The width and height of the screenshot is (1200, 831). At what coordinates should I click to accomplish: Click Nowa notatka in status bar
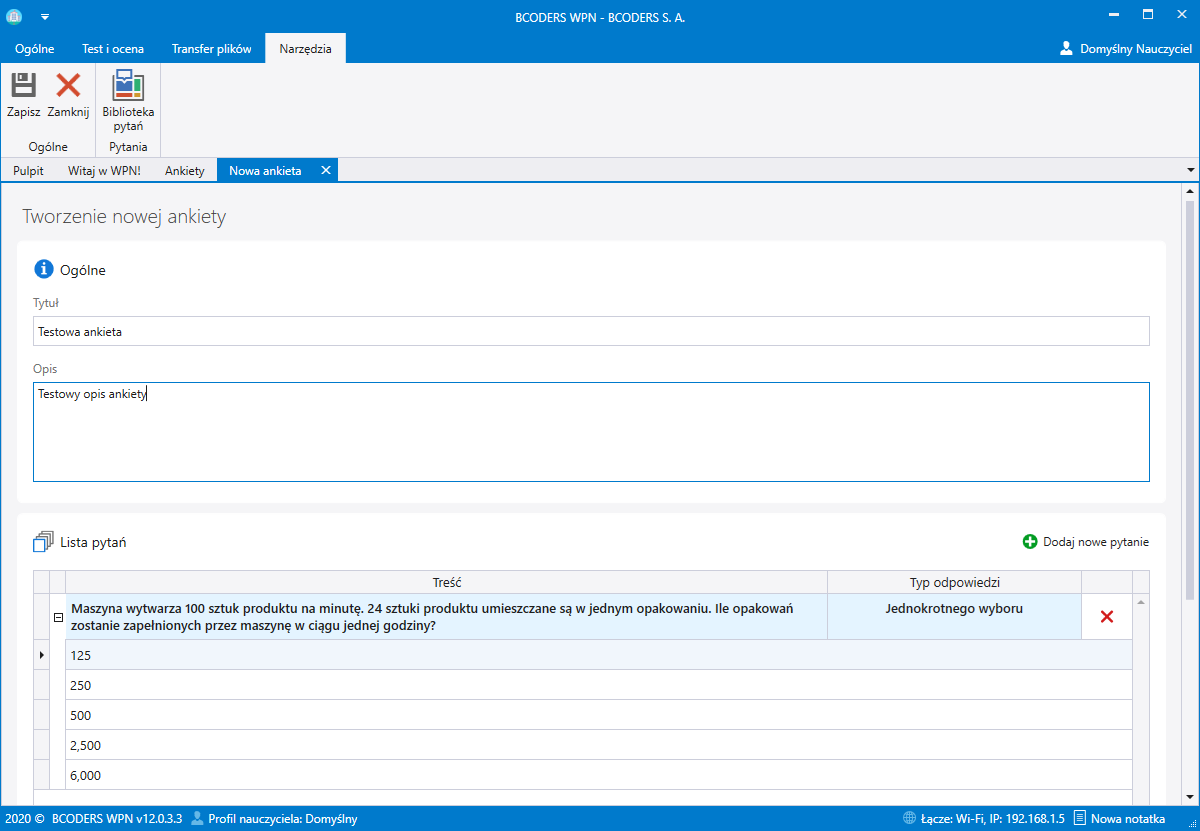(x=1128, y=819)
